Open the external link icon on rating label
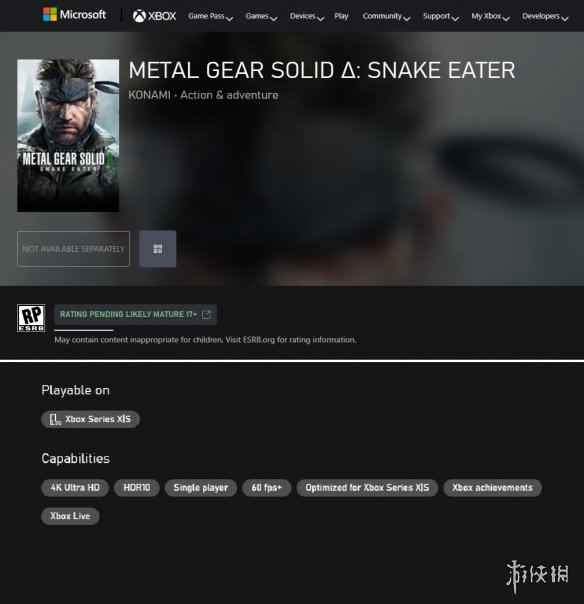This screenshot has height=604, width=584. pos(206,315)
